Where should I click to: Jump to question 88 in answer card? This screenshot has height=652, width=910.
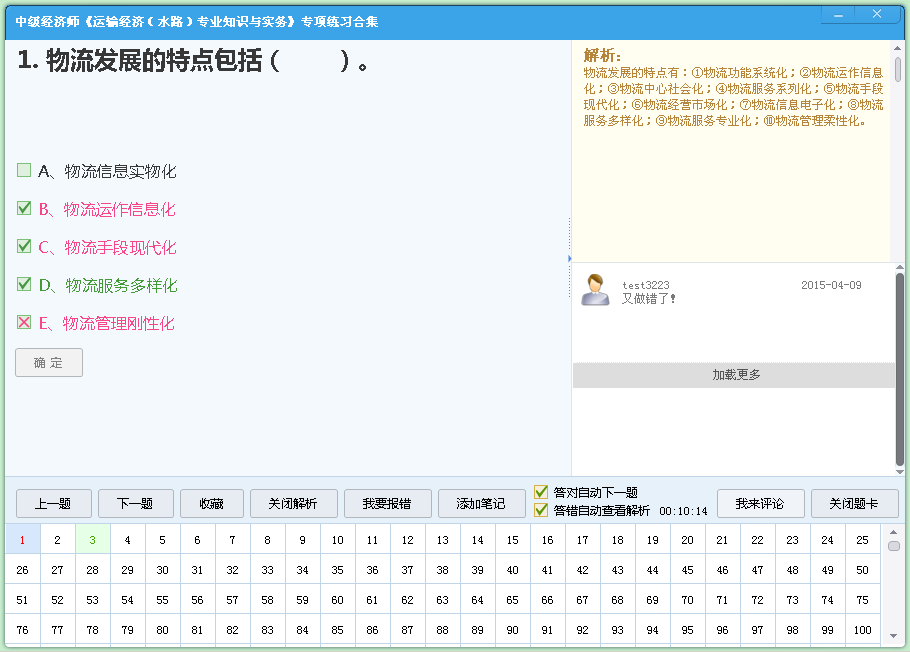(443, 630)
